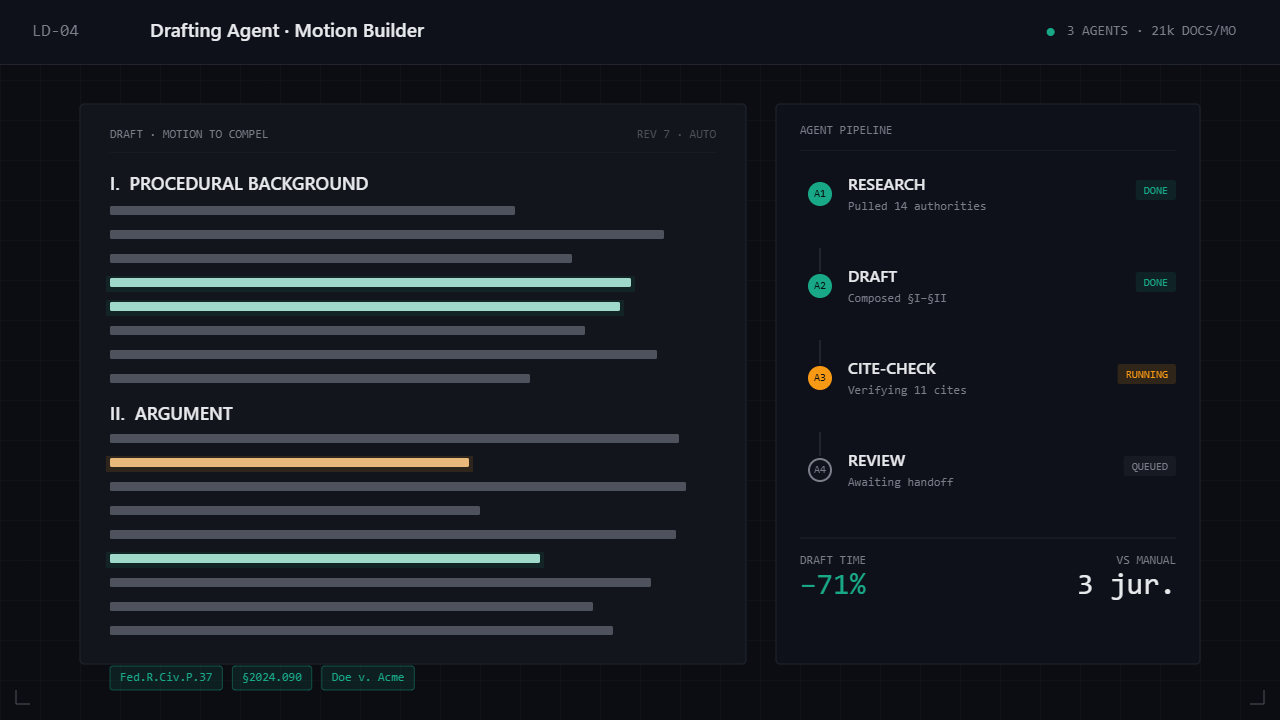Select the orange A3 Cite-Check agent icon

tap(820, 378)
